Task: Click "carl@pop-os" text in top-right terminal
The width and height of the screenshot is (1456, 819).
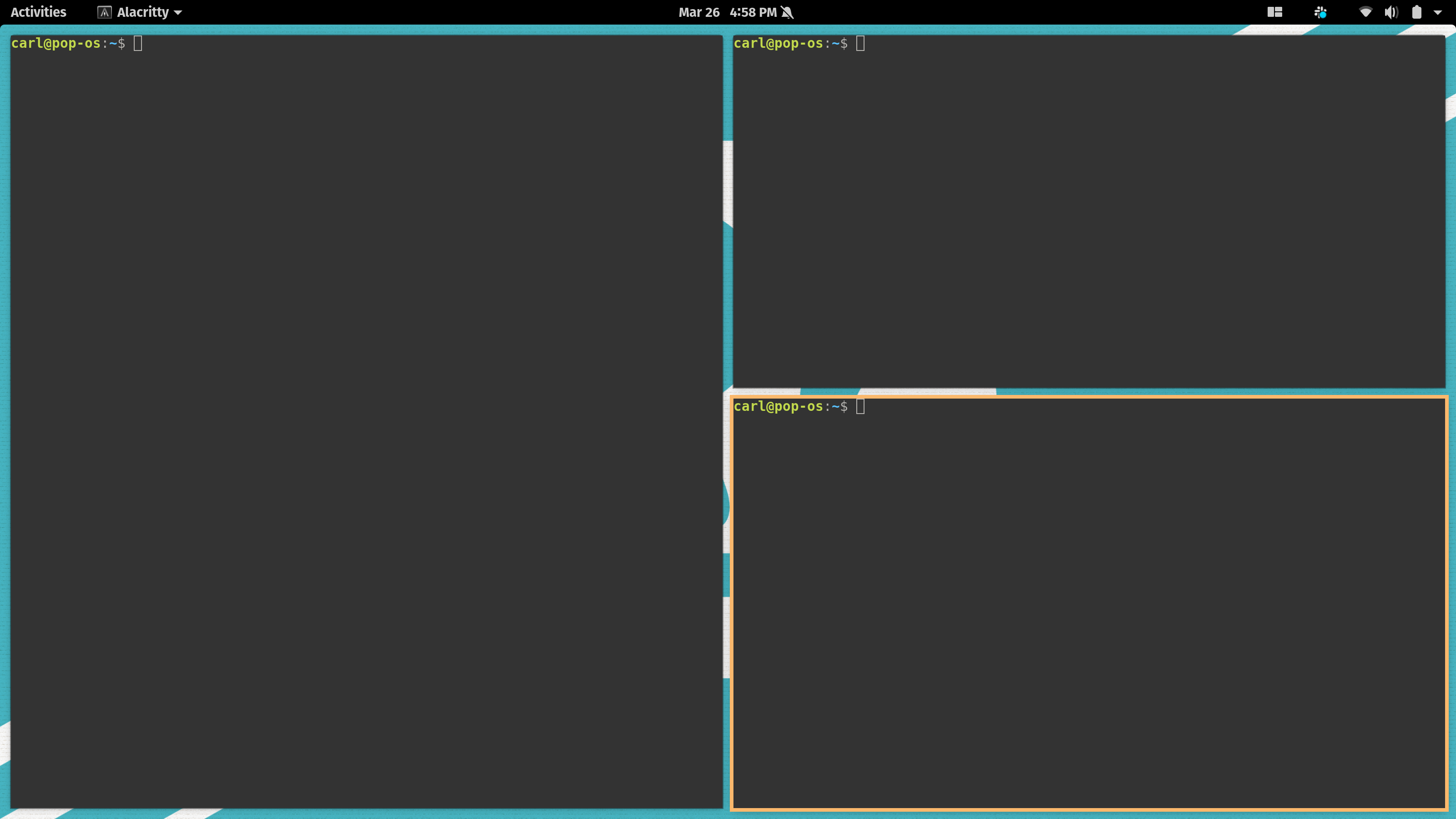Action: (779, 44)
